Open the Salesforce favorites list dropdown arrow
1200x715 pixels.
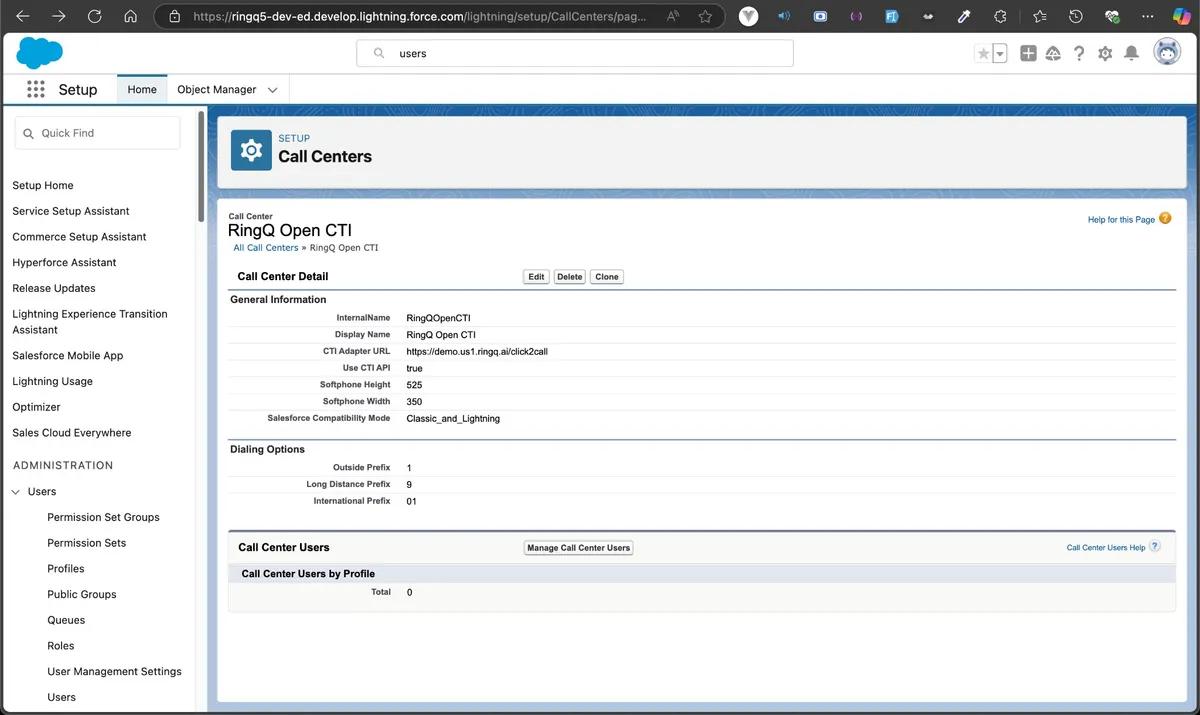[x=999, y=54]
